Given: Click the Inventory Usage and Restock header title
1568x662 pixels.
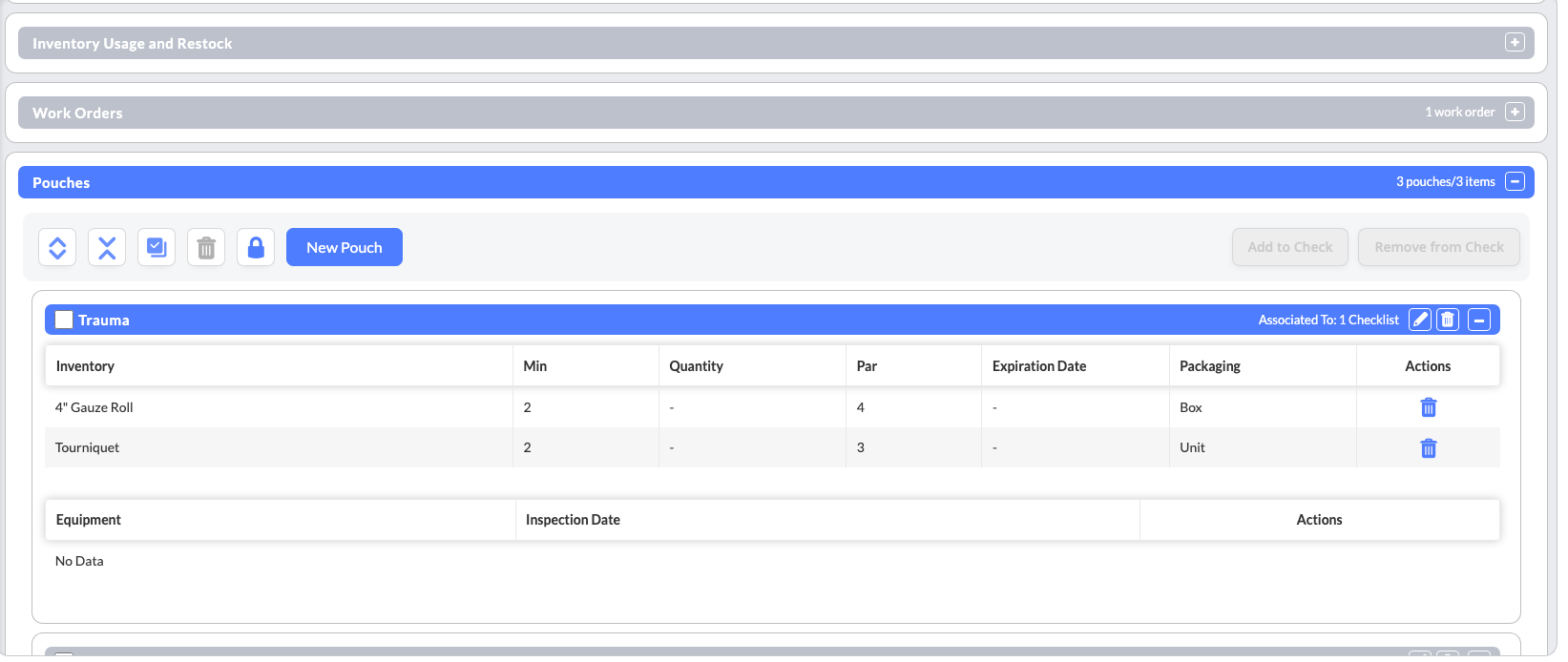Looking at the screenshot, I should [133, 43].
